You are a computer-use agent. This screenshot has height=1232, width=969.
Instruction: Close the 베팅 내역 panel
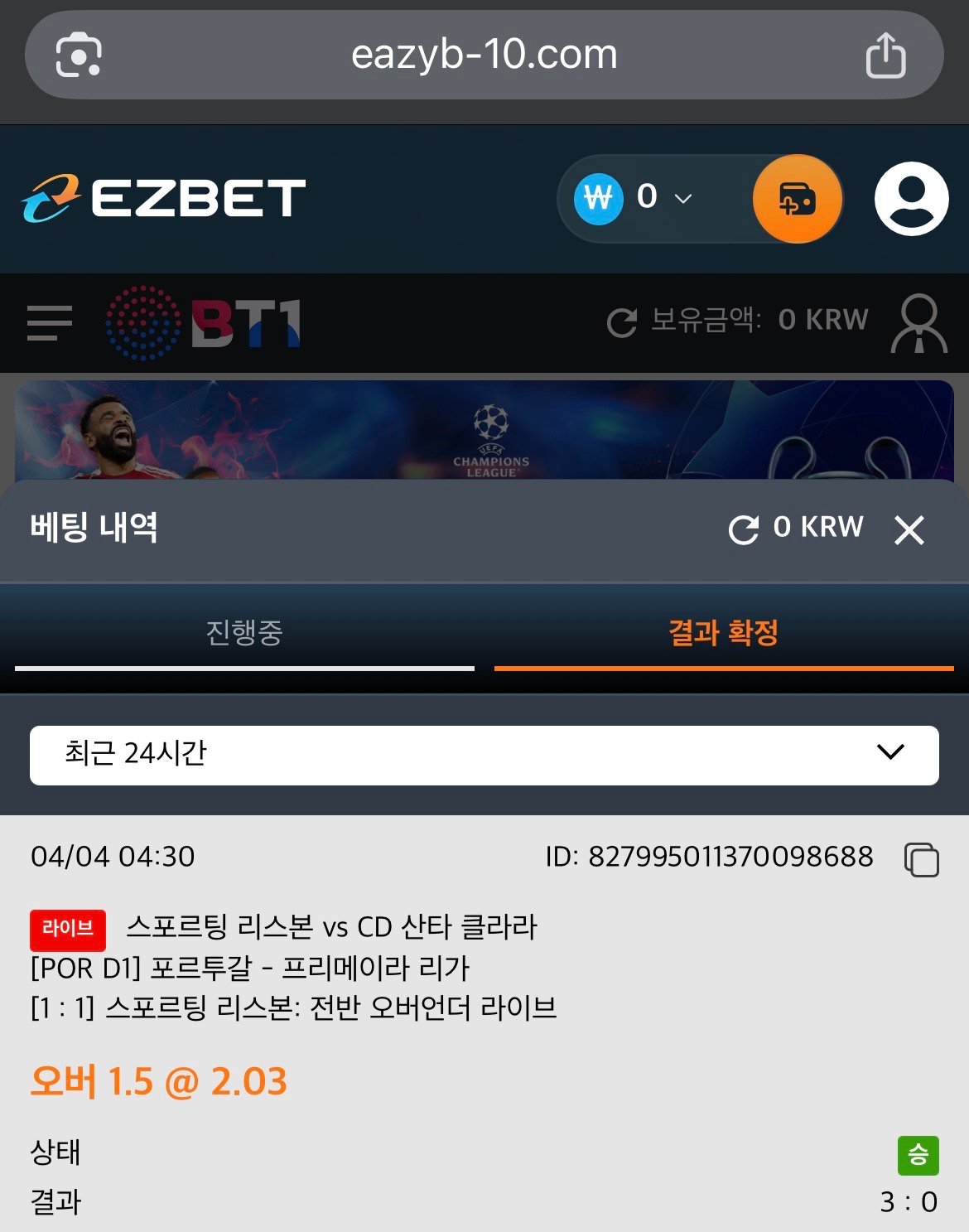tap(909, 529)
